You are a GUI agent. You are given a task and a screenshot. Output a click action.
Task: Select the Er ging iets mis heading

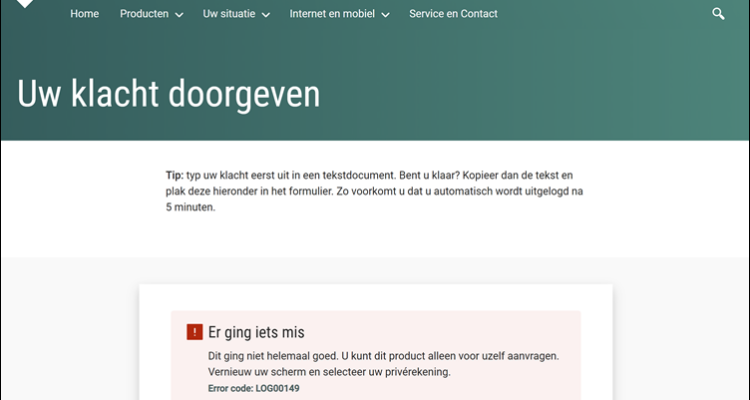pyautogui.click(x=256, y=332)
